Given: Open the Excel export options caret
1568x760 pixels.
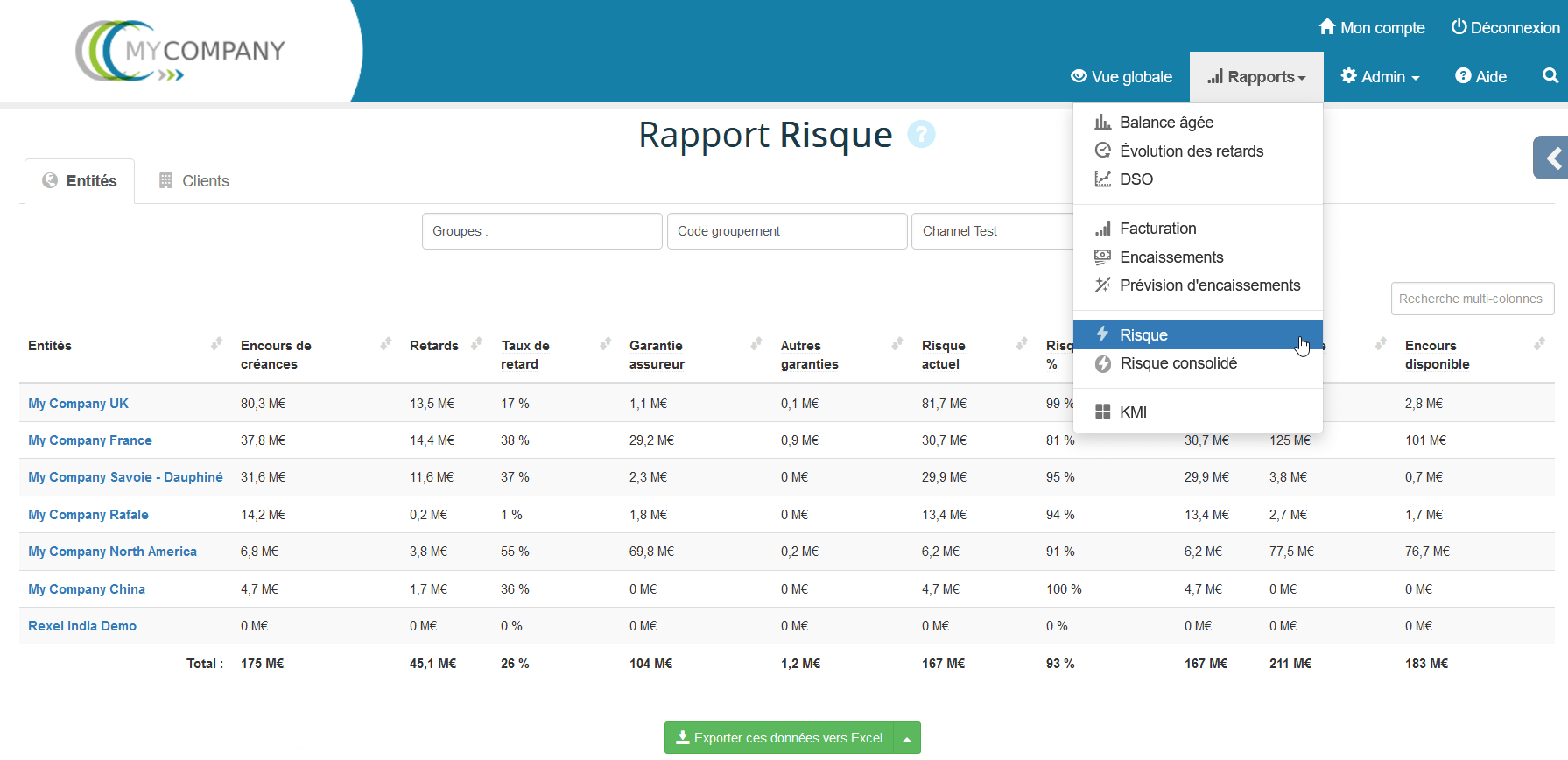Looking at the screenshot, I should (907, 738).
